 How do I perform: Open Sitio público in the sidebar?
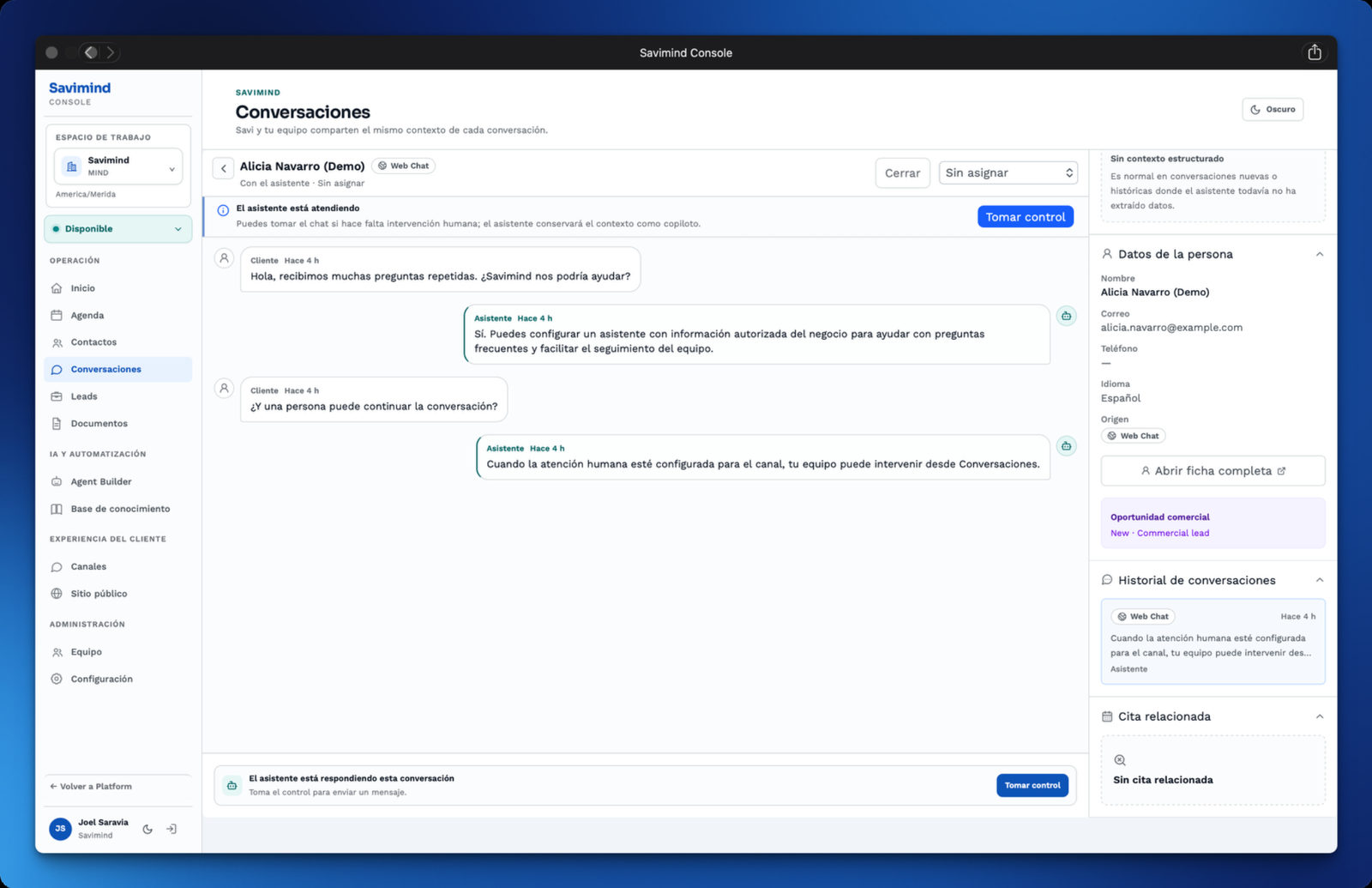118,594
